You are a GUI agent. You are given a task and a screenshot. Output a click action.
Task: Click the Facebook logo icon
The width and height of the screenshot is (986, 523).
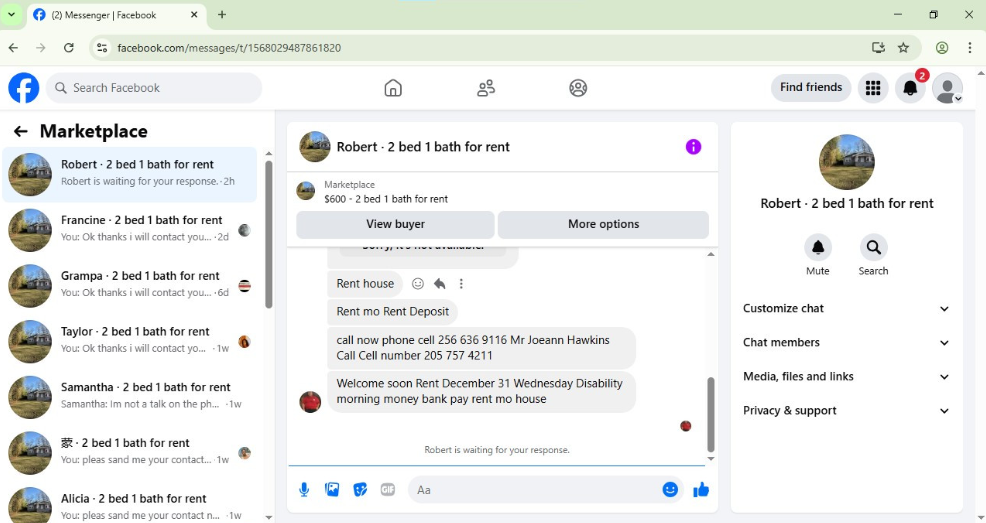point(24,87)
